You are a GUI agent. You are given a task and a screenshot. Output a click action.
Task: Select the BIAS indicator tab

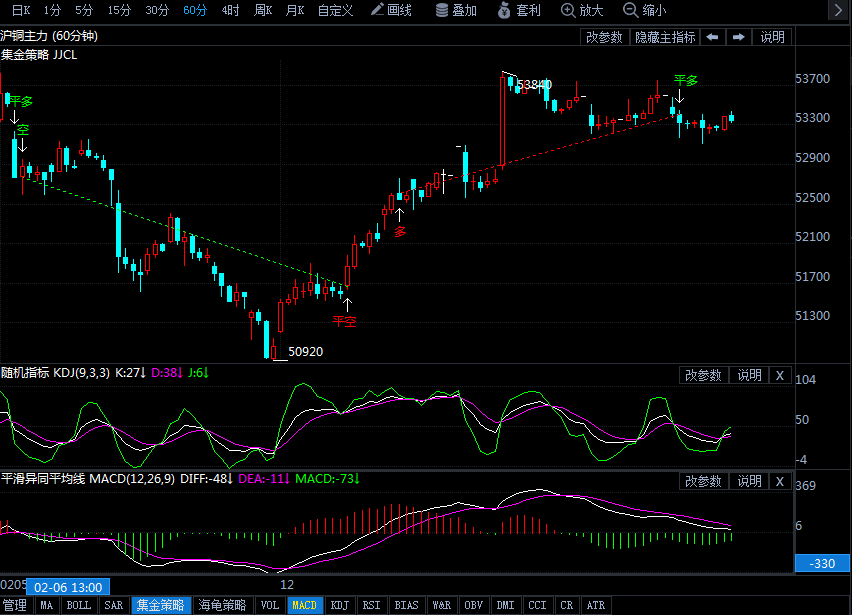(x=406, y=605)
